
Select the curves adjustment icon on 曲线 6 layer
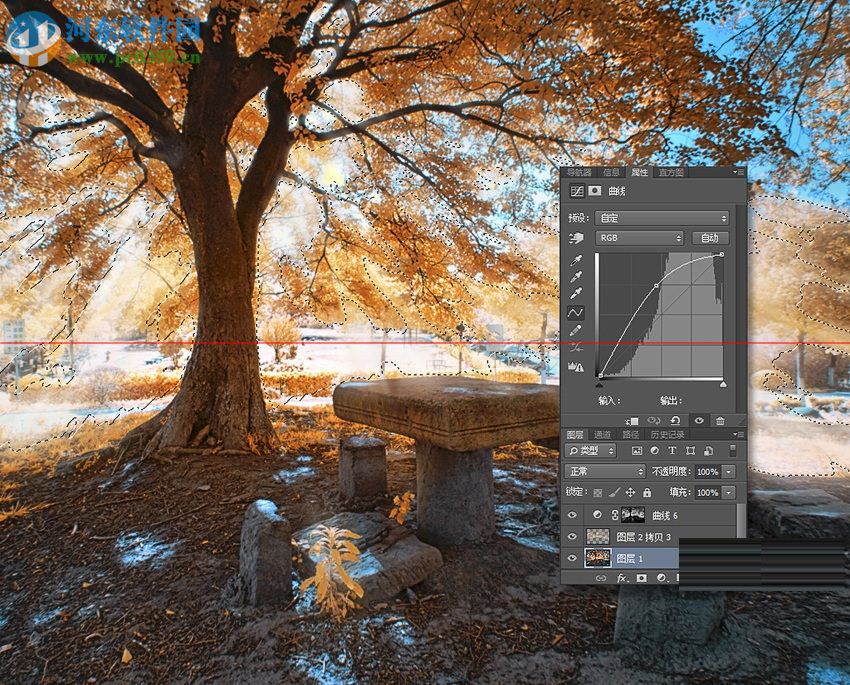(x=597, y=515)
